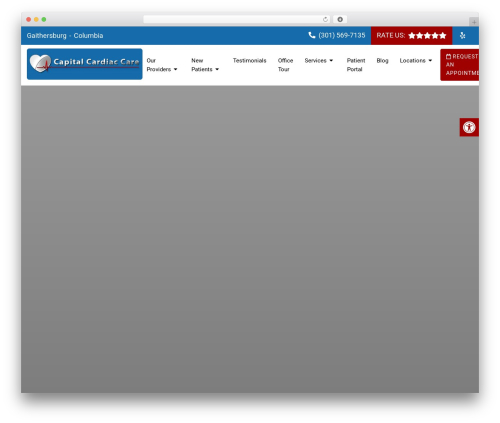Image resolution: width=500 pixels, height=423 pixels.
Task: Go to the Office Tour page
Action: (285, 65)
